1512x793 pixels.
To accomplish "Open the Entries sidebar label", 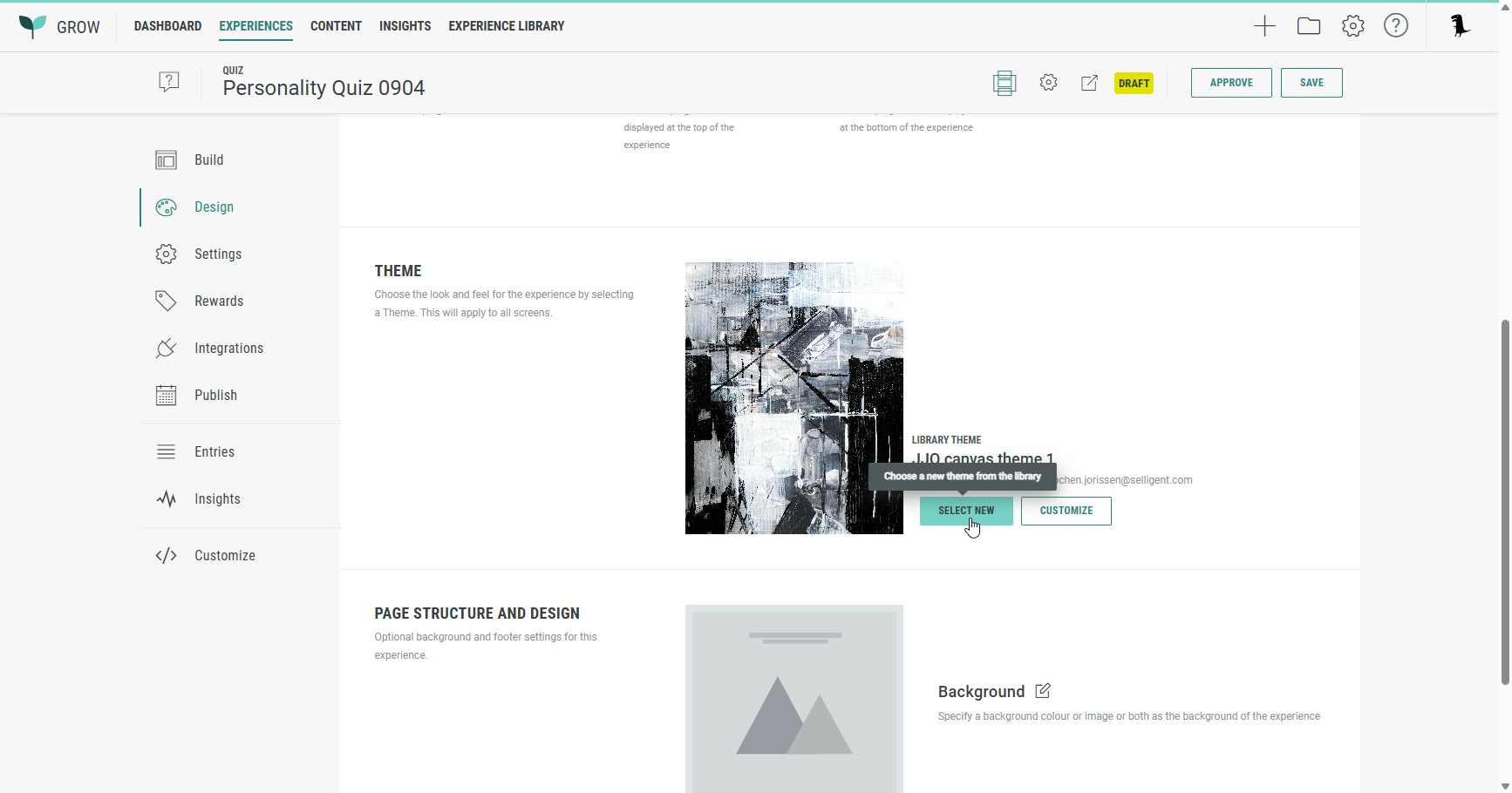I will point(215,452).
